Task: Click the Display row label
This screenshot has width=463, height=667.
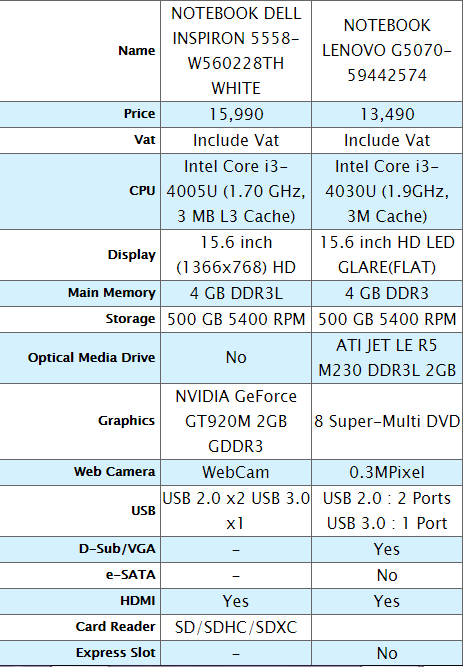Action: [131, 255]
